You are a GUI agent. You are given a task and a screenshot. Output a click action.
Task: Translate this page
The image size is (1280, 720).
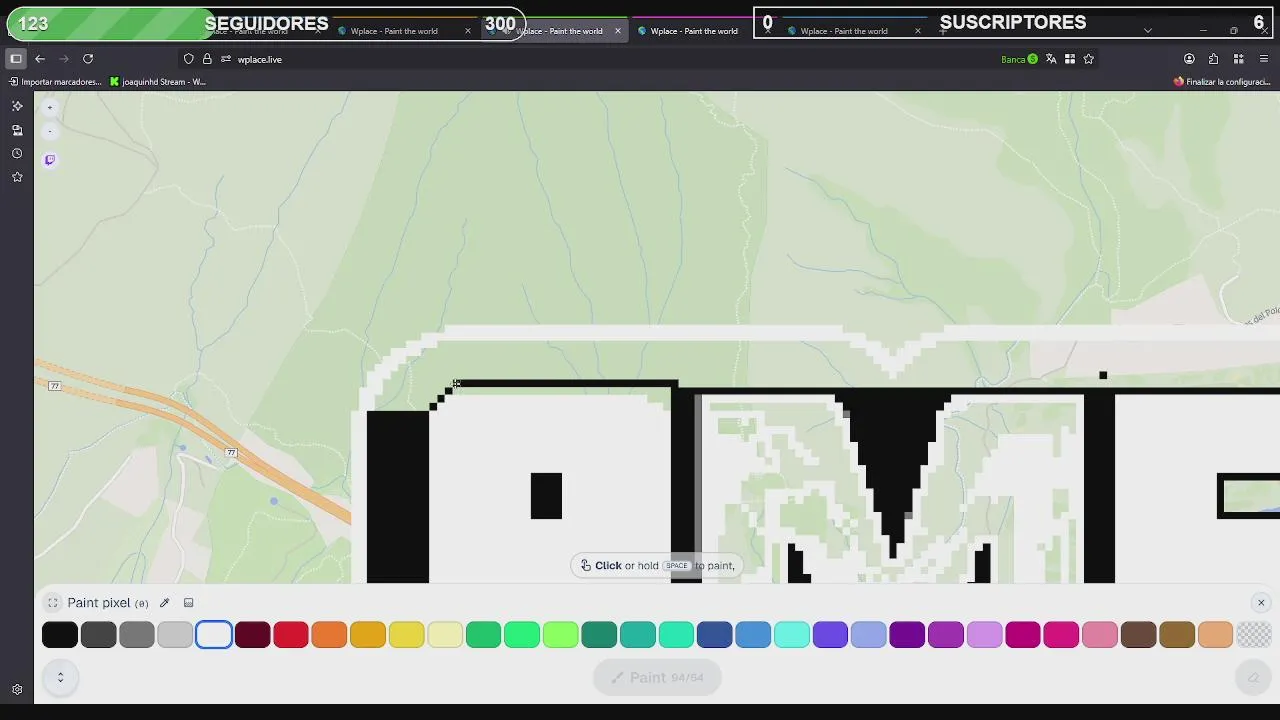pos(1051,59)
